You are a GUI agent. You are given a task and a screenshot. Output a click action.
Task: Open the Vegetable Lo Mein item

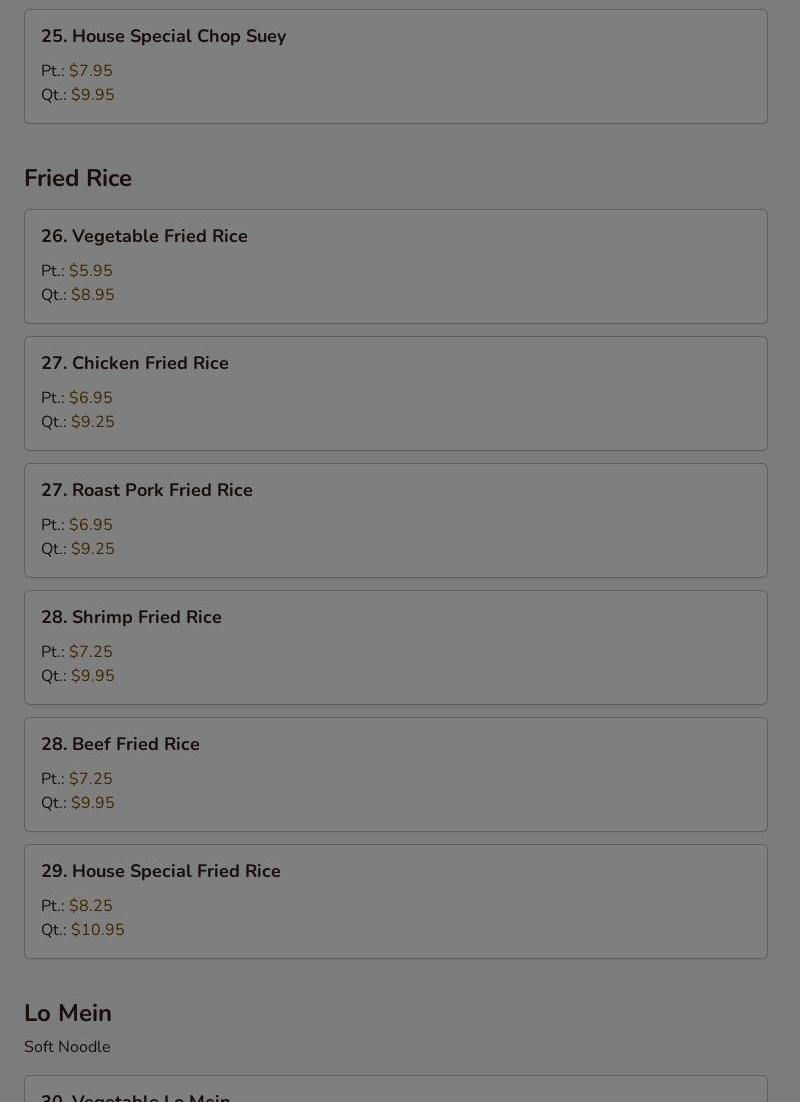396,1089
